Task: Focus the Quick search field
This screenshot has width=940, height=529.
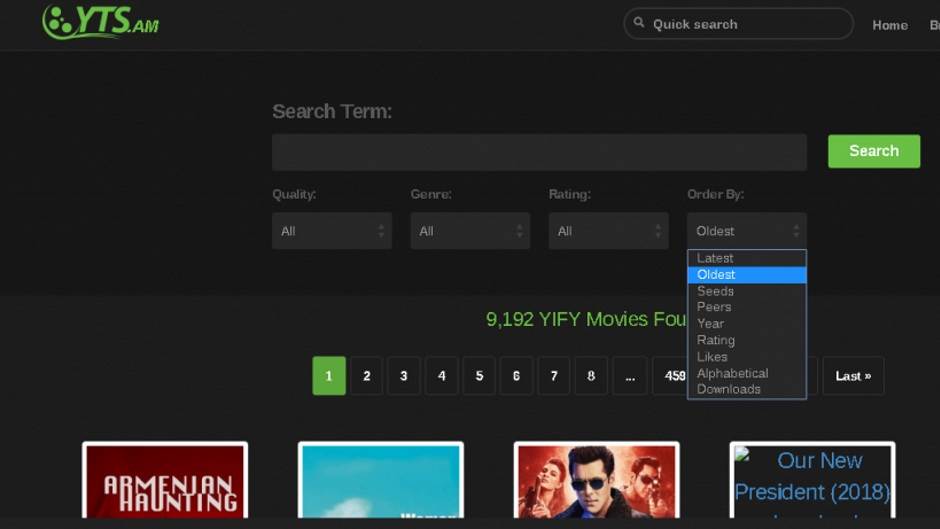Action: coord(739,24)
